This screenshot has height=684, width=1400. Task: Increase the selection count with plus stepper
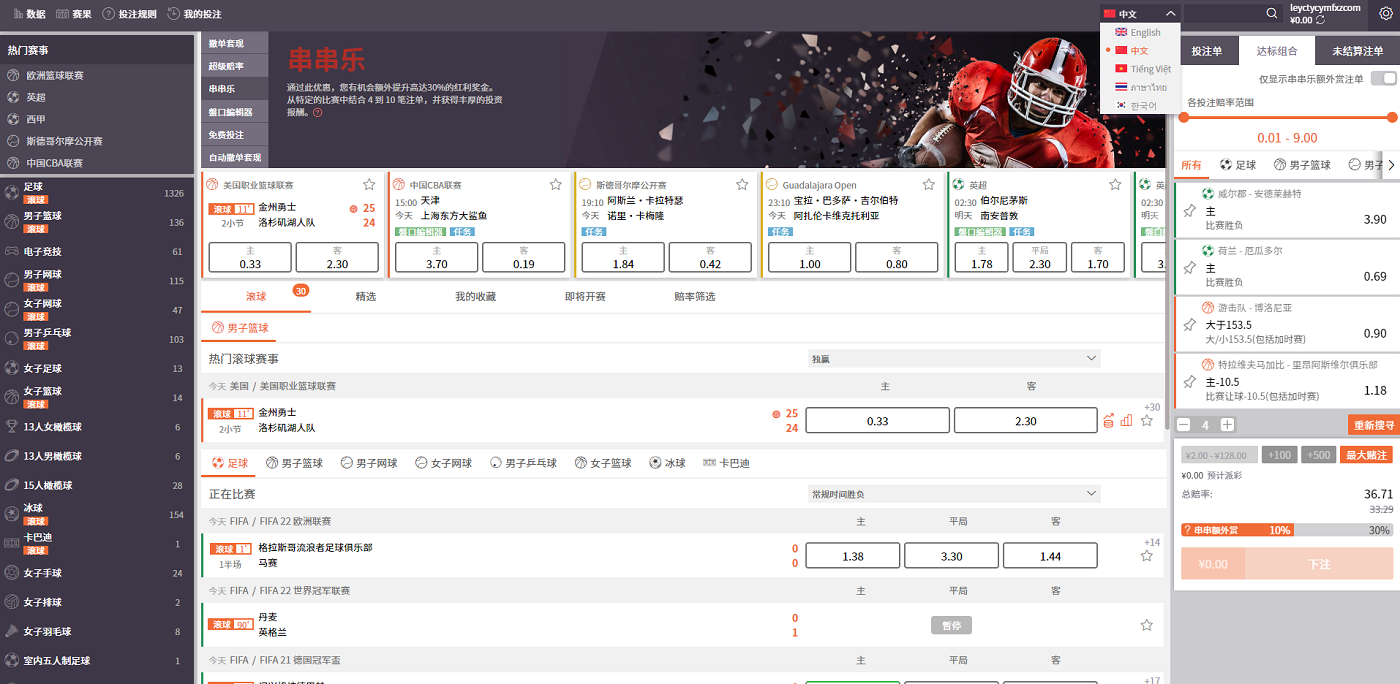click(1227, 425)
